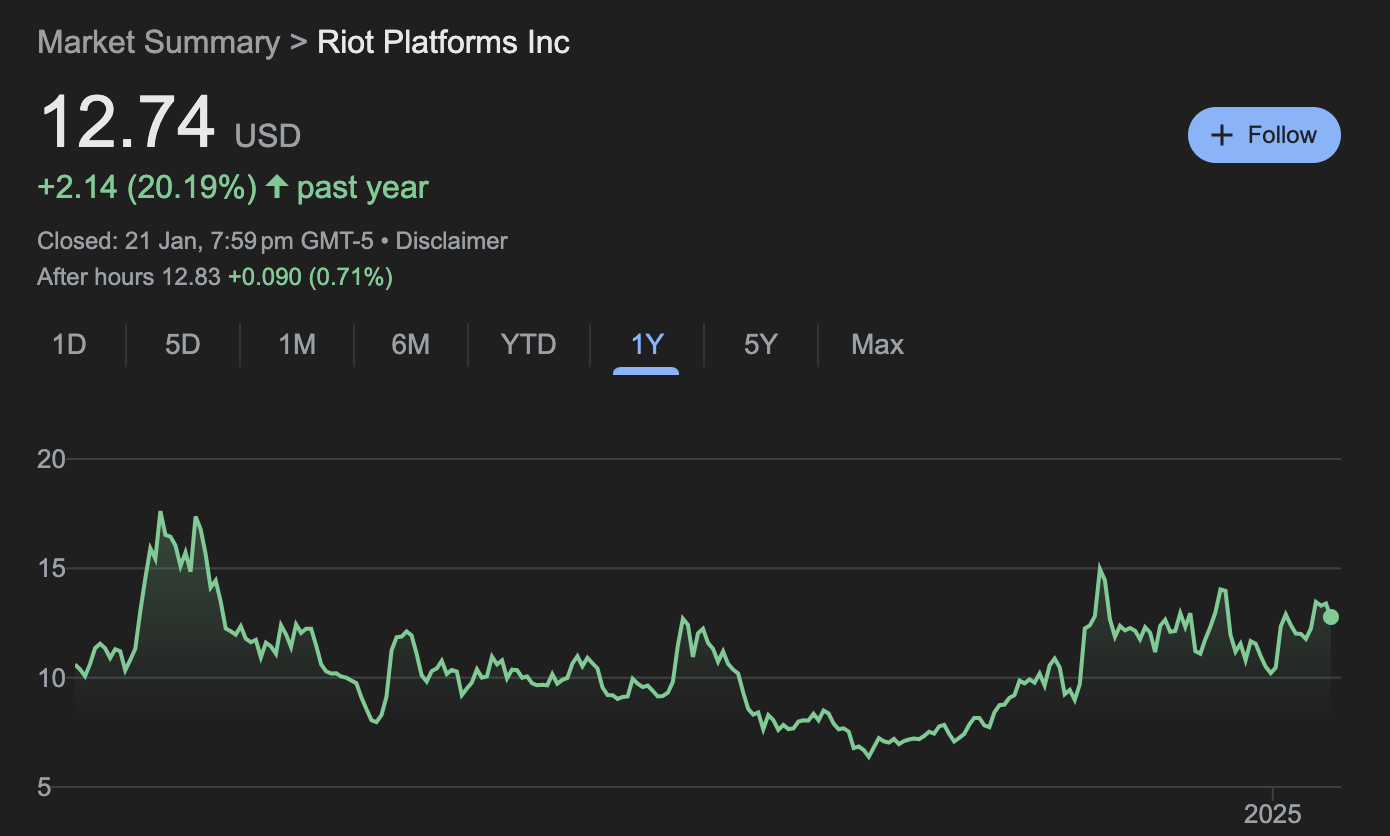Click the 12.74 price value
The width and height of the screenshot is (1390, 836).
(x=127, y=123)
